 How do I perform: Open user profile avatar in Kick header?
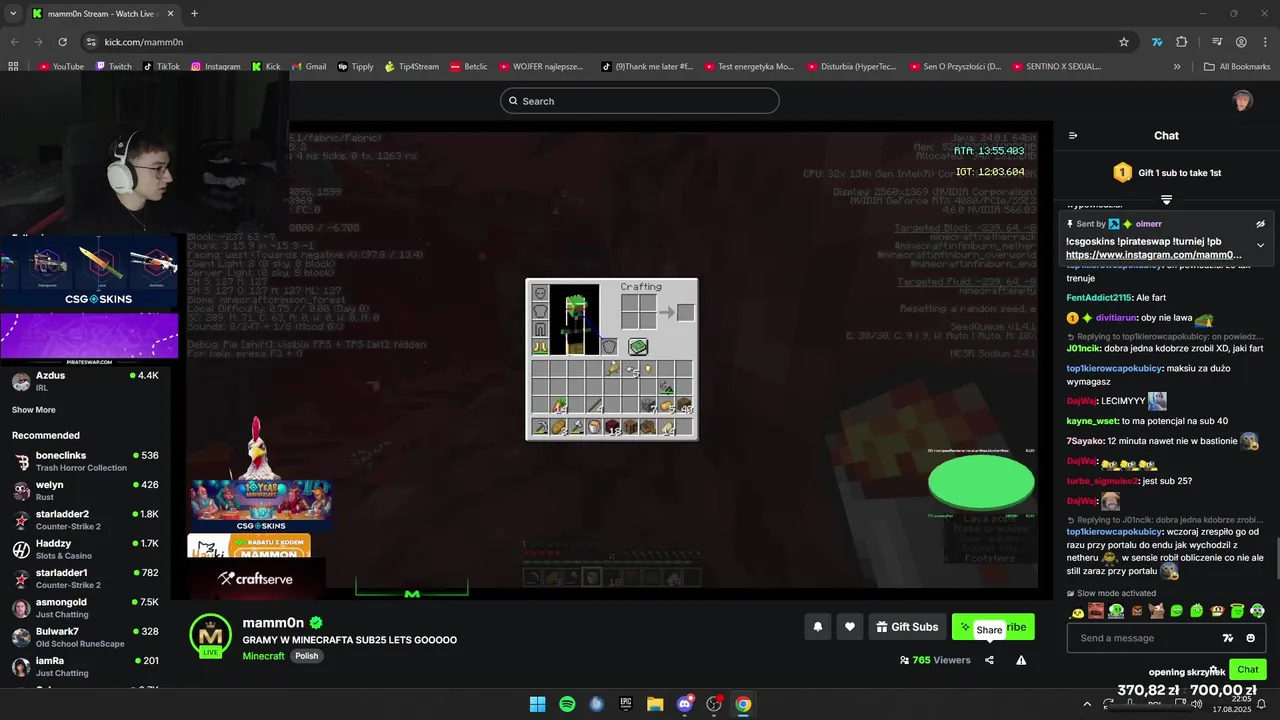(1242, 101)
